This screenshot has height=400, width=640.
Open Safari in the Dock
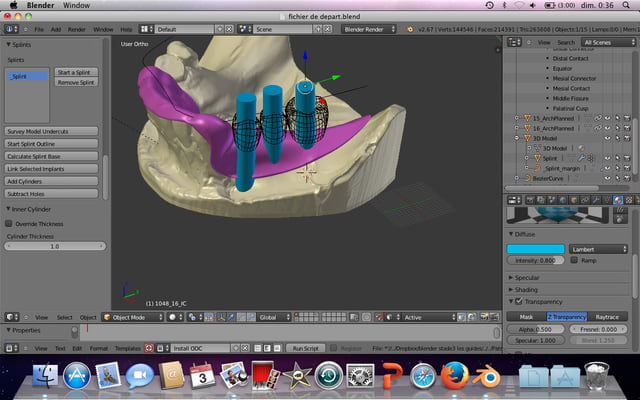point(422,377)
